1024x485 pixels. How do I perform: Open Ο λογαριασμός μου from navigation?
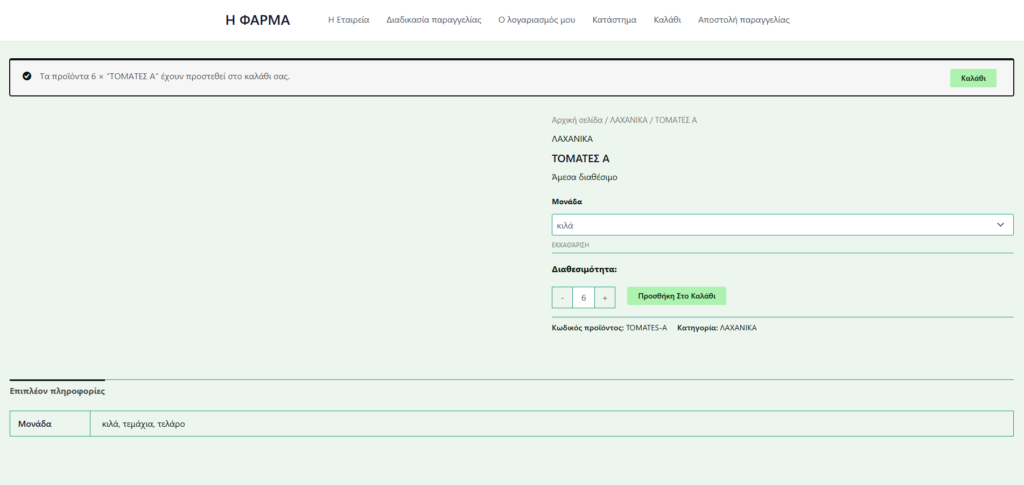click(537, 20)
